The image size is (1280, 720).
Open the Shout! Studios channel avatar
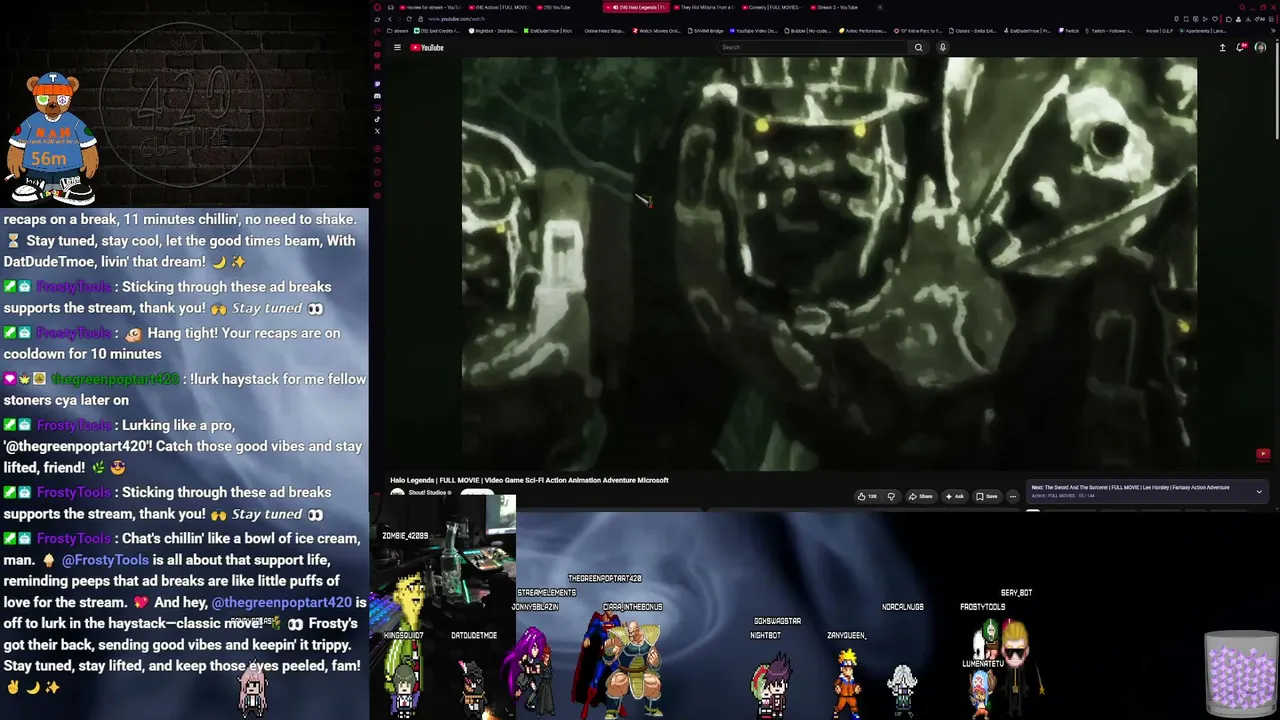[x=397, y=493]
